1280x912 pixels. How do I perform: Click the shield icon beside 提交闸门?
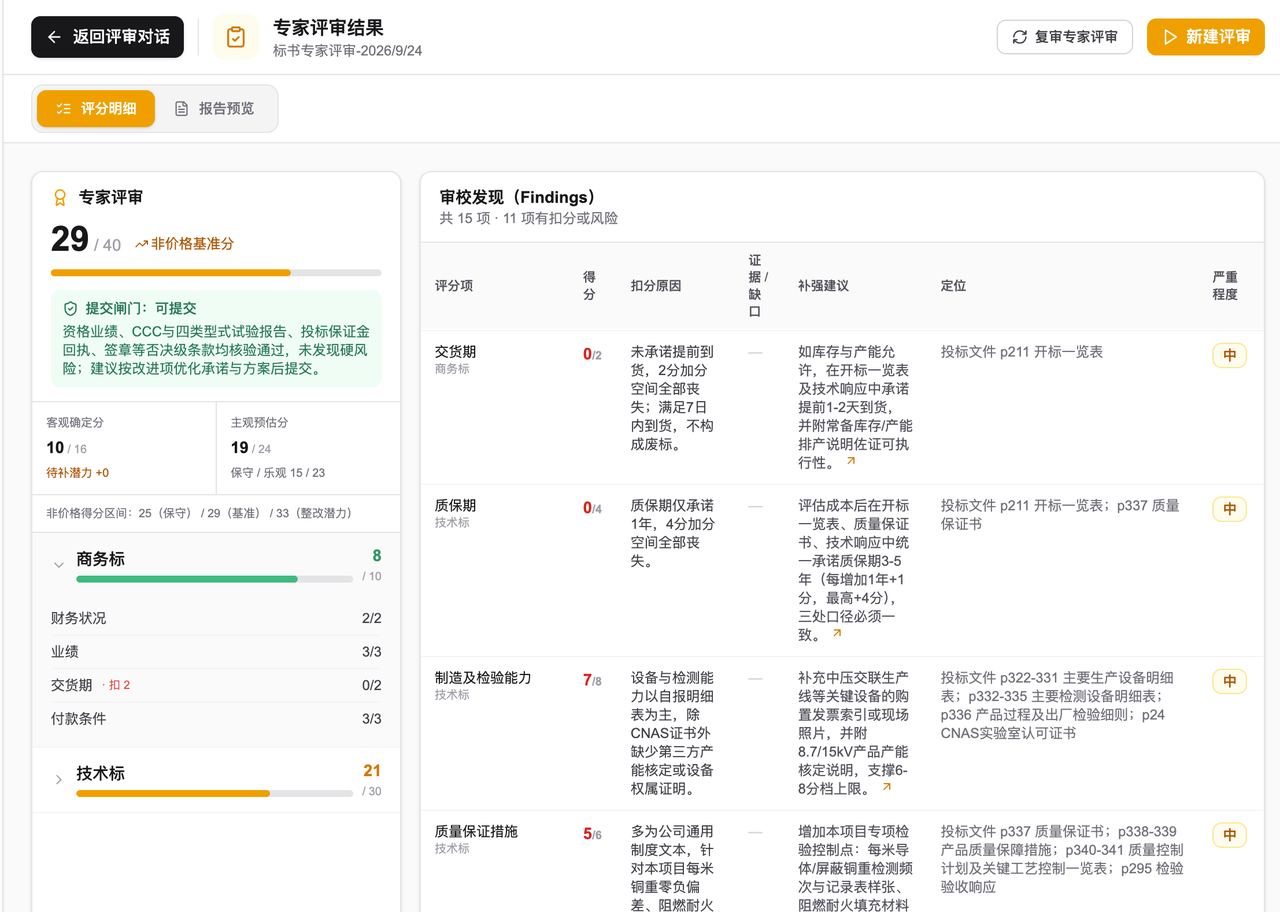point(70,309)
